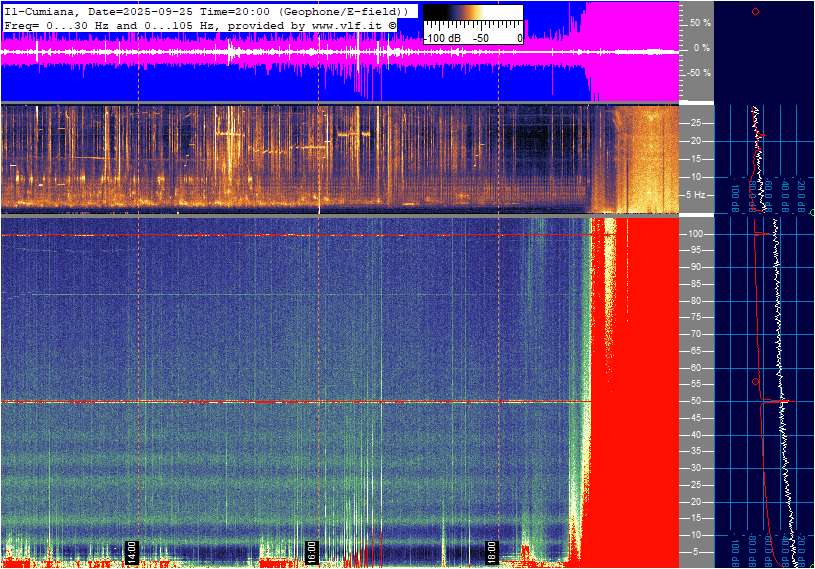Click the -50 % amplitude axis label
815x569 pixels.
click(x=699, y=73)
